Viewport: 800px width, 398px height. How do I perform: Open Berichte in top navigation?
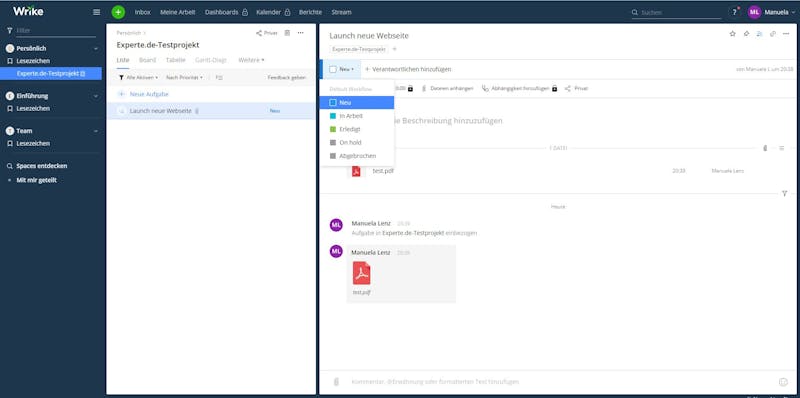(310, 12)
